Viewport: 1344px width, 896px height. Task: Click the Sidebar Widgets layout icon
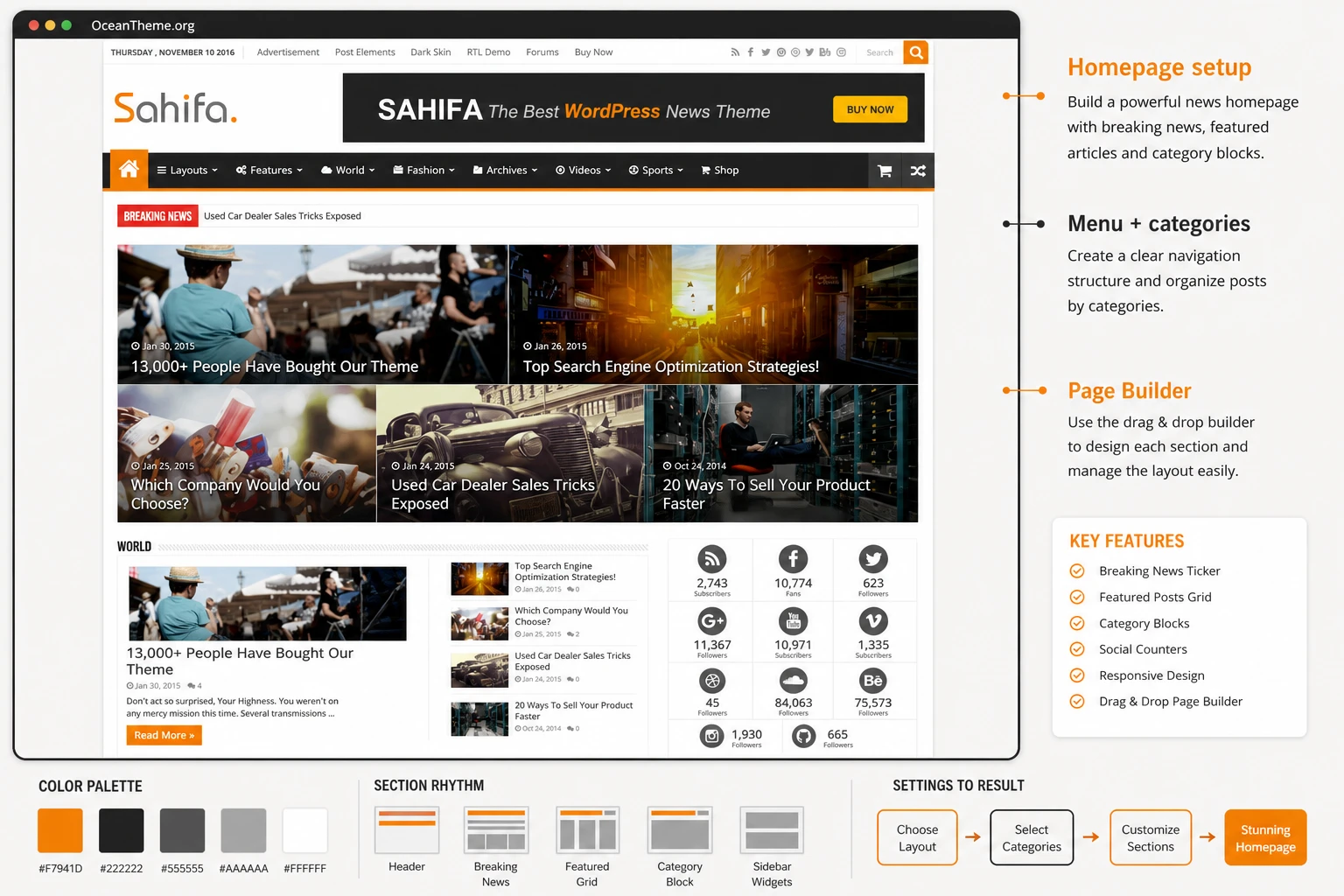point(772,830)
